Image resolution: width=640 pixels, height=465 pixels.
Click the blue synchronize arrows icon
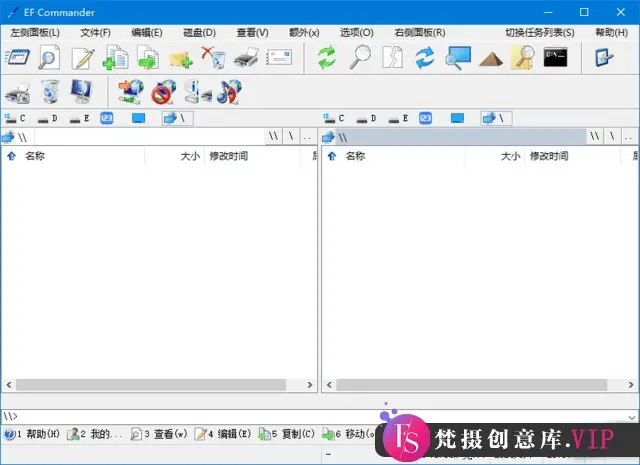coord(425,58)
